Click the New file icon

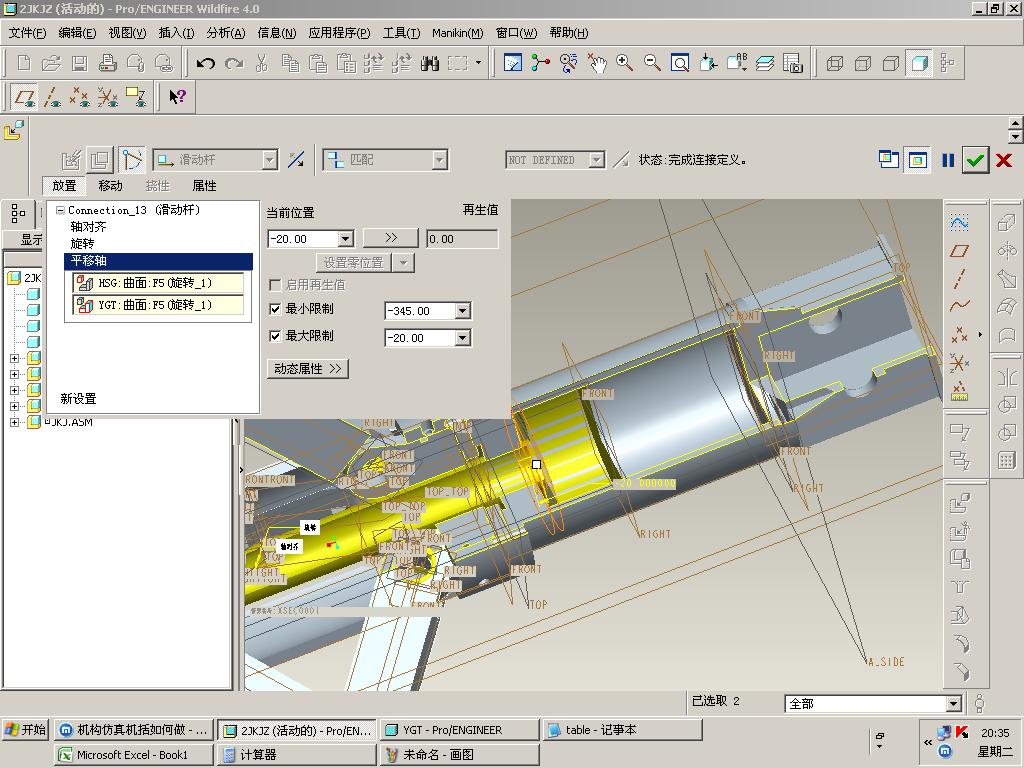pyautogui.click(x=24, y=63)
